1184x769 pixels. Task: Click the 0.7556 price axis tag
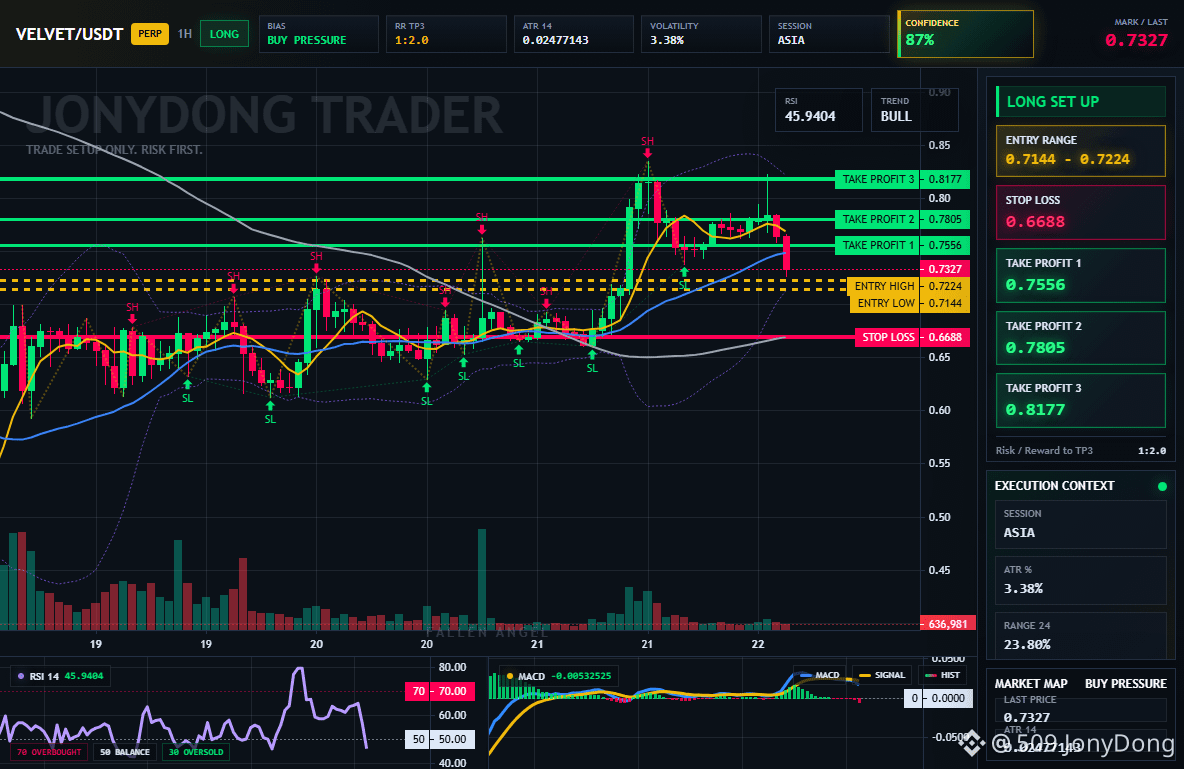(x=945, y=245)
